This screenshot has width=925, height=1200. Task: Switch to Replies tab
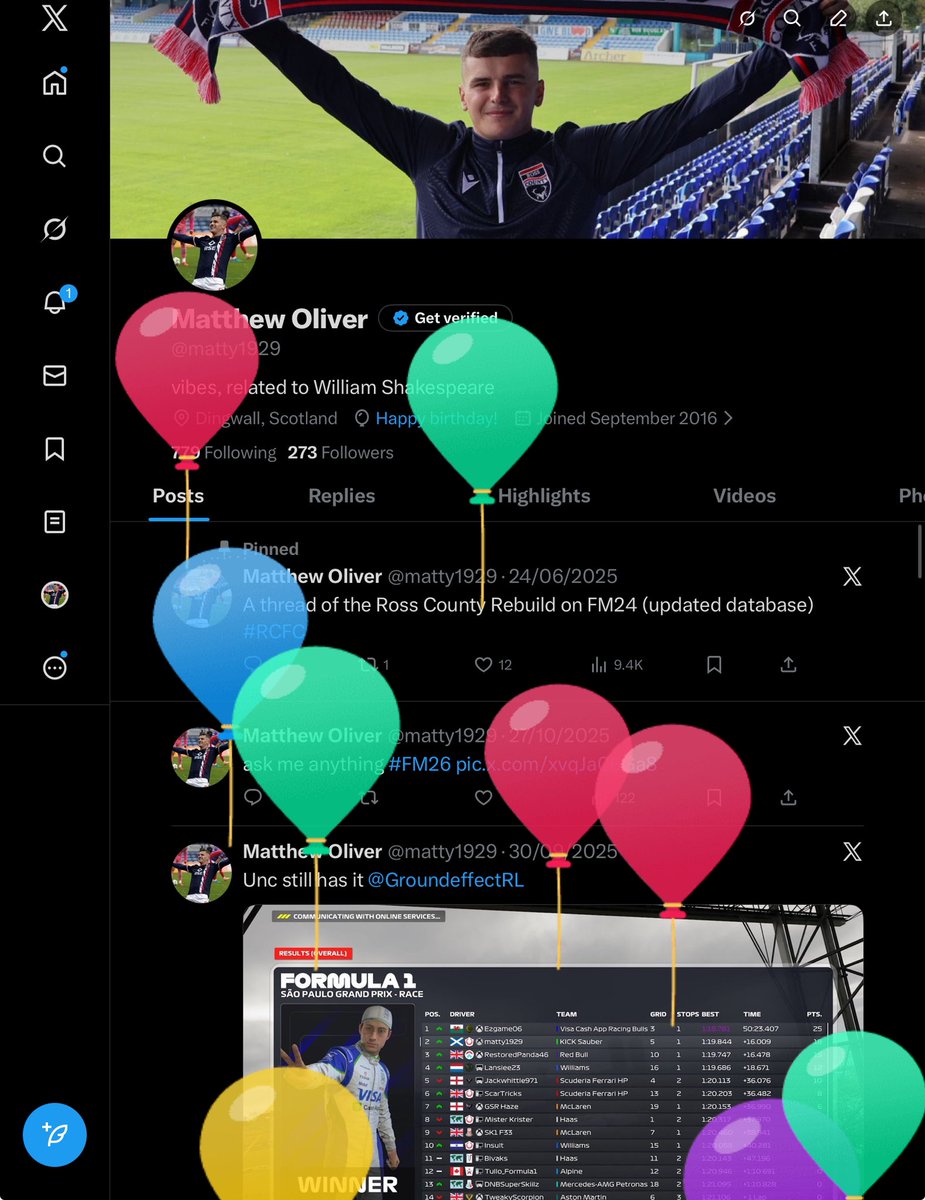pos(342,496)
